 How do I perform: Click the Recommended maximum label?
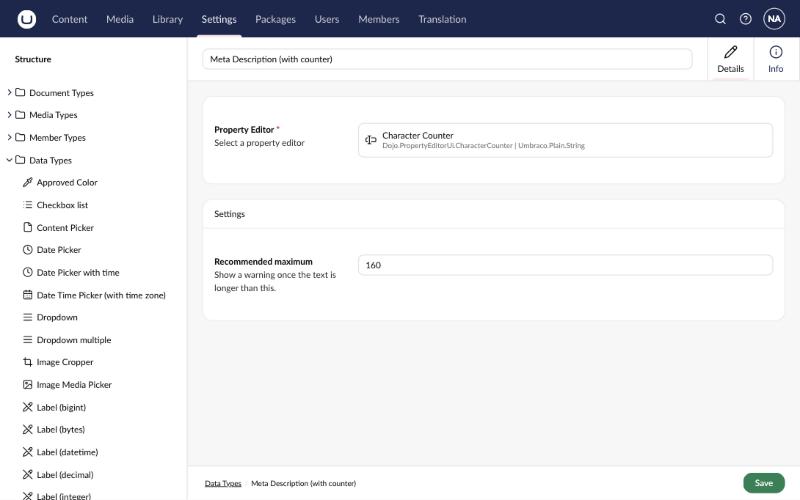(x=263, y=261)
